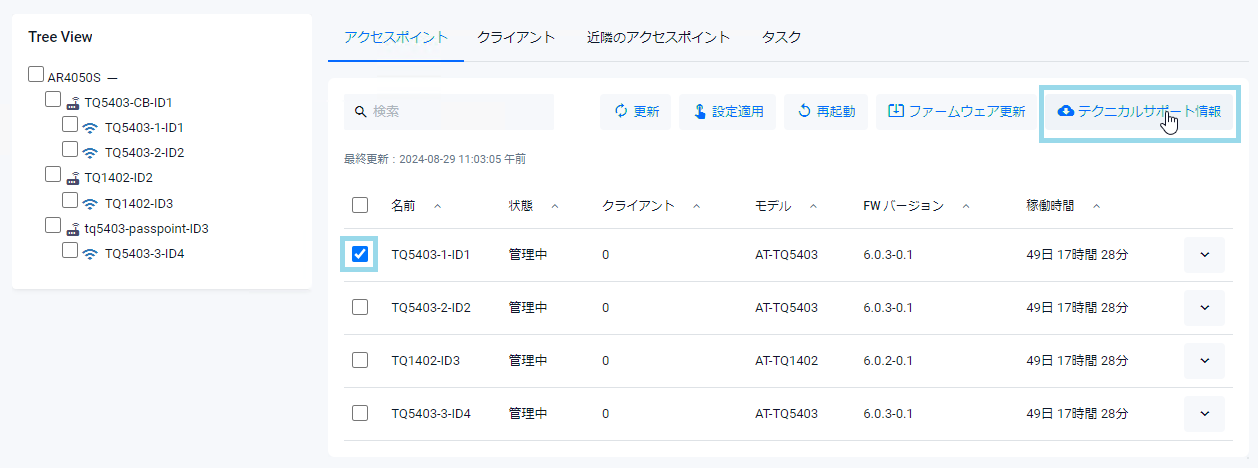Click the テクニカルサポート情報 cloud download icon
This screenshot has width=1258, height=468.
point(1066,112)
